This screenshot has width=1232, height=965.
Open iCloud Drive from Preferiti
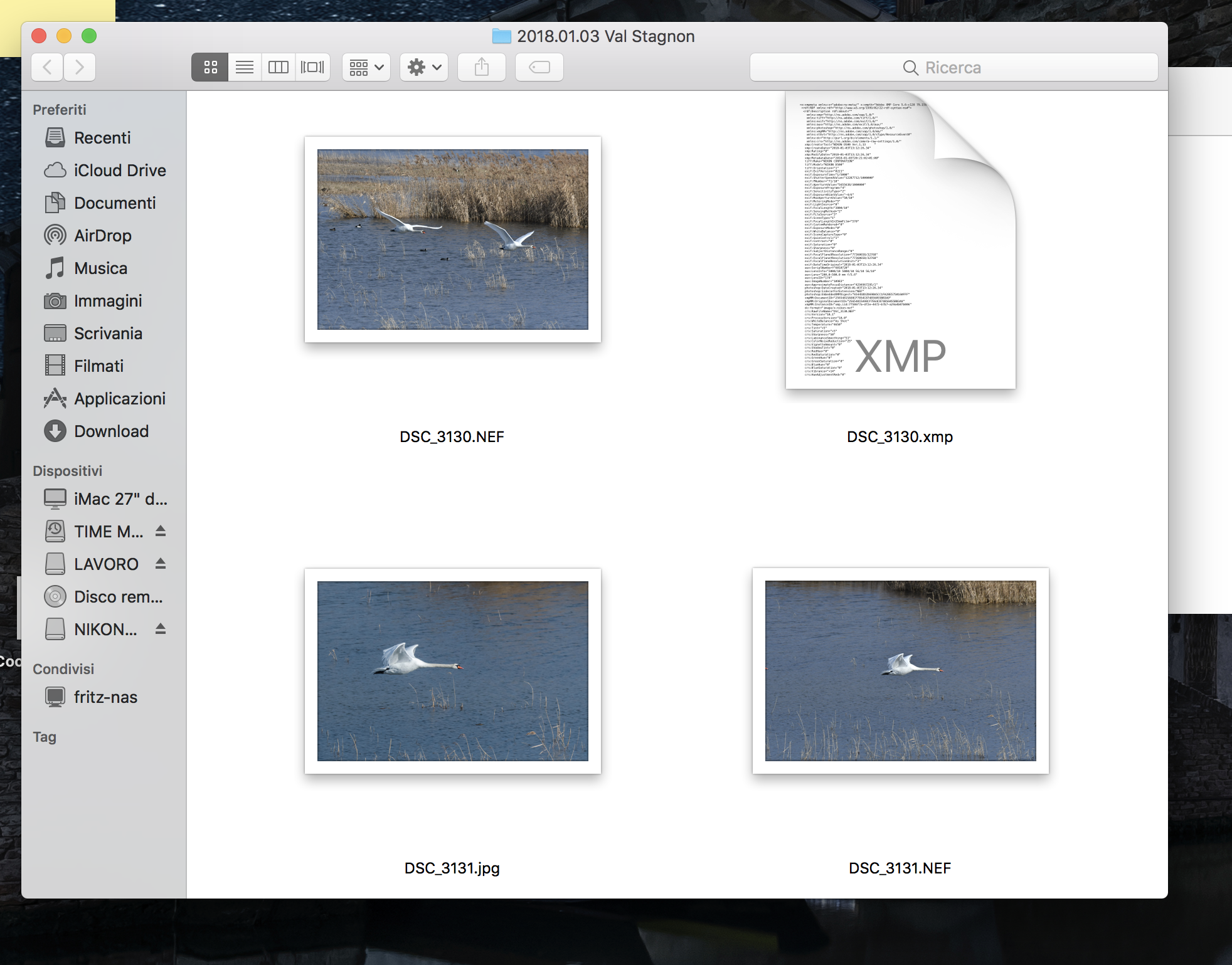click(119, 171)
